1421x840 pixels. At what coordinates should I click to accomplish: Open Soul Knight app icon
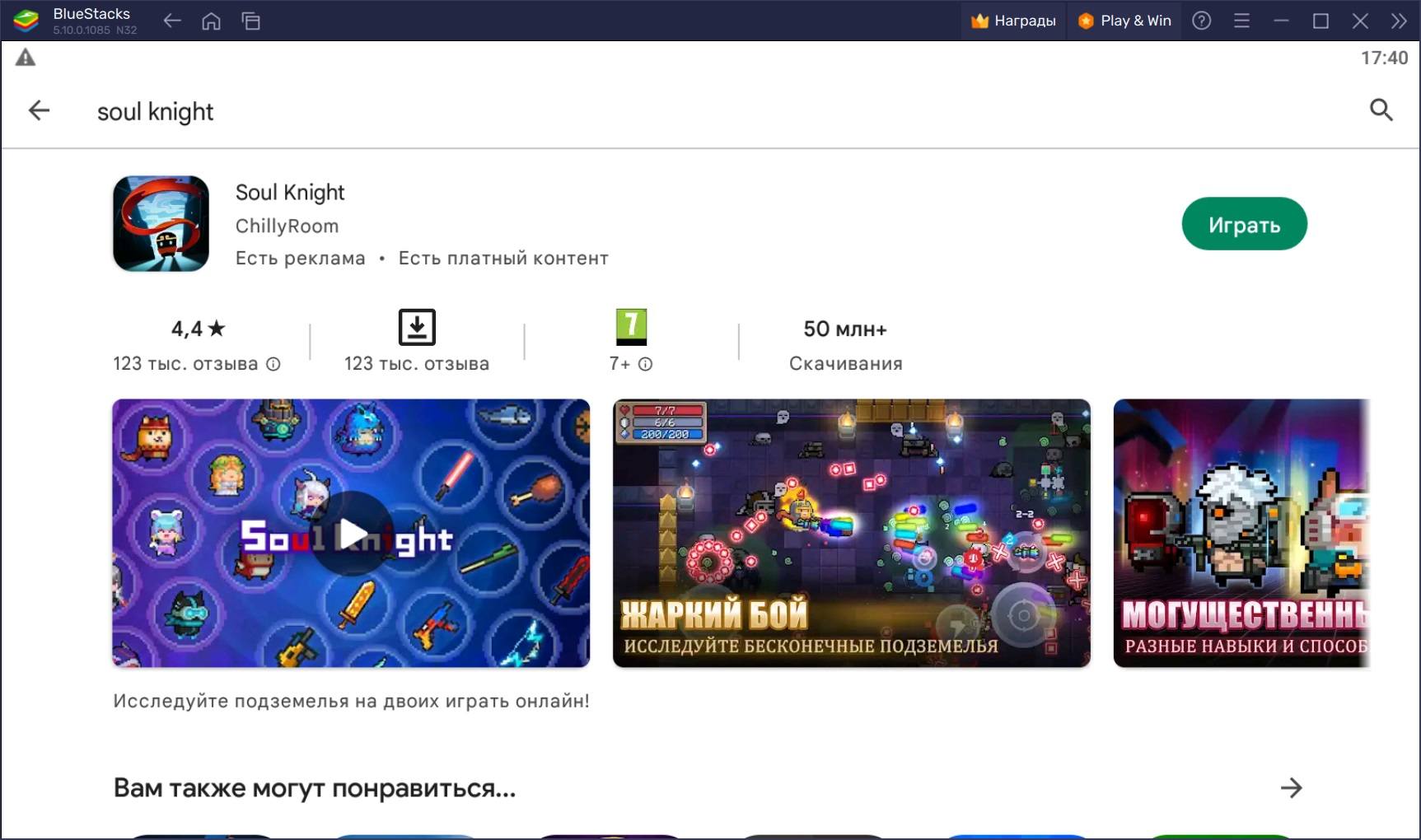point(161,223)
